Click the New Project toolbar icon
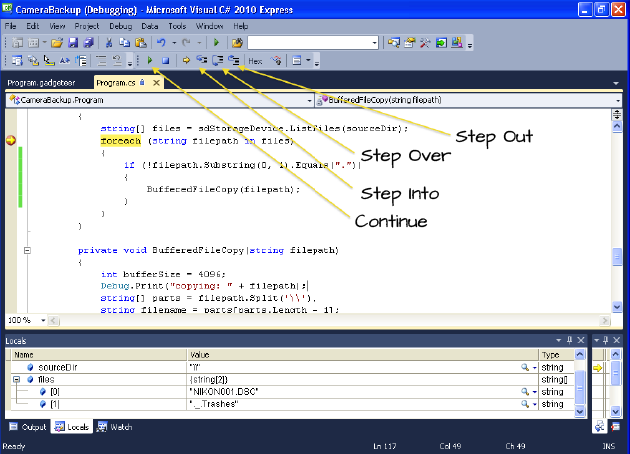 coord(17,43)
